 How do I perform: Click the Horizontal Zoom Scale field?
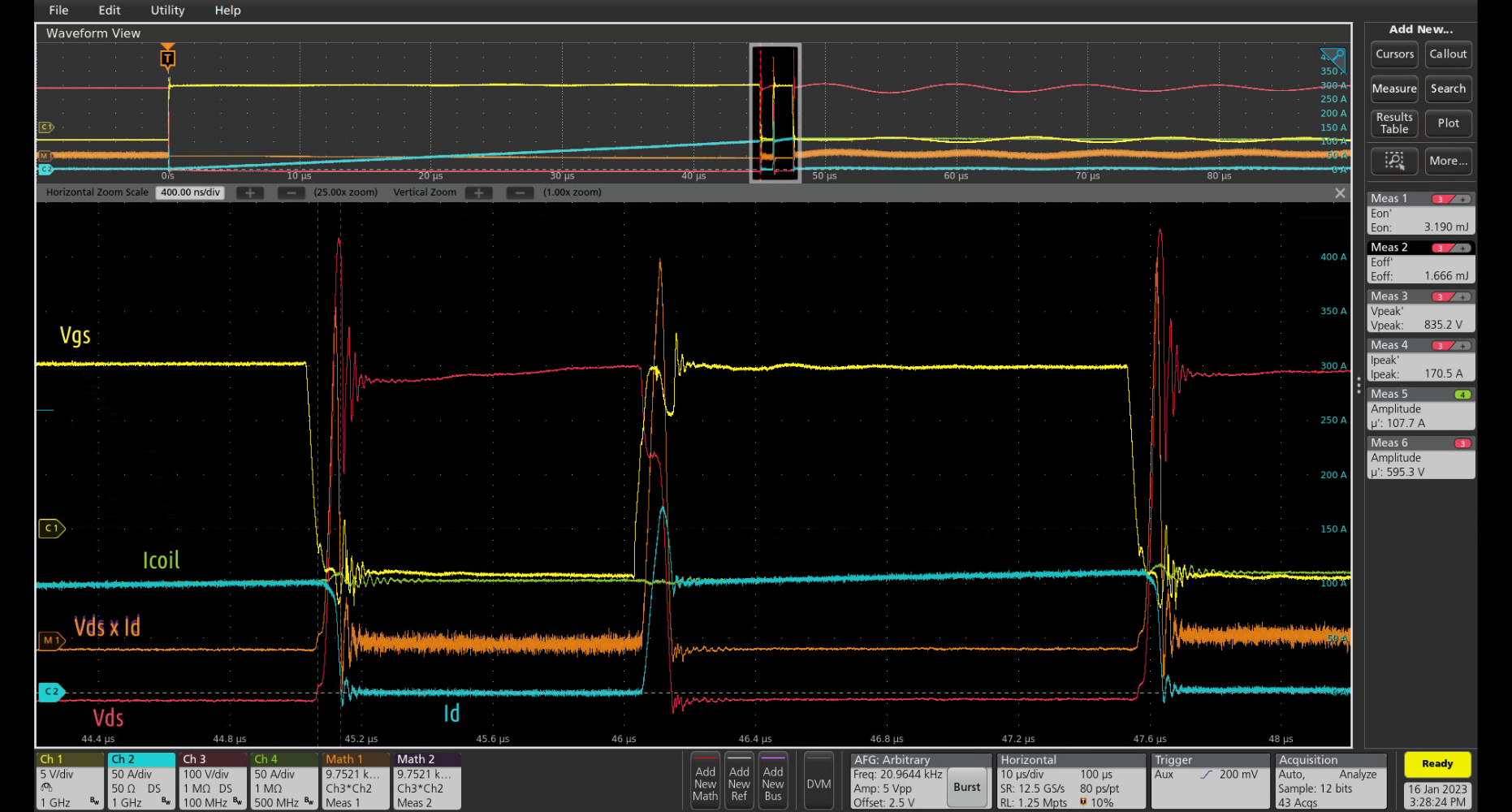click(190, 193)
